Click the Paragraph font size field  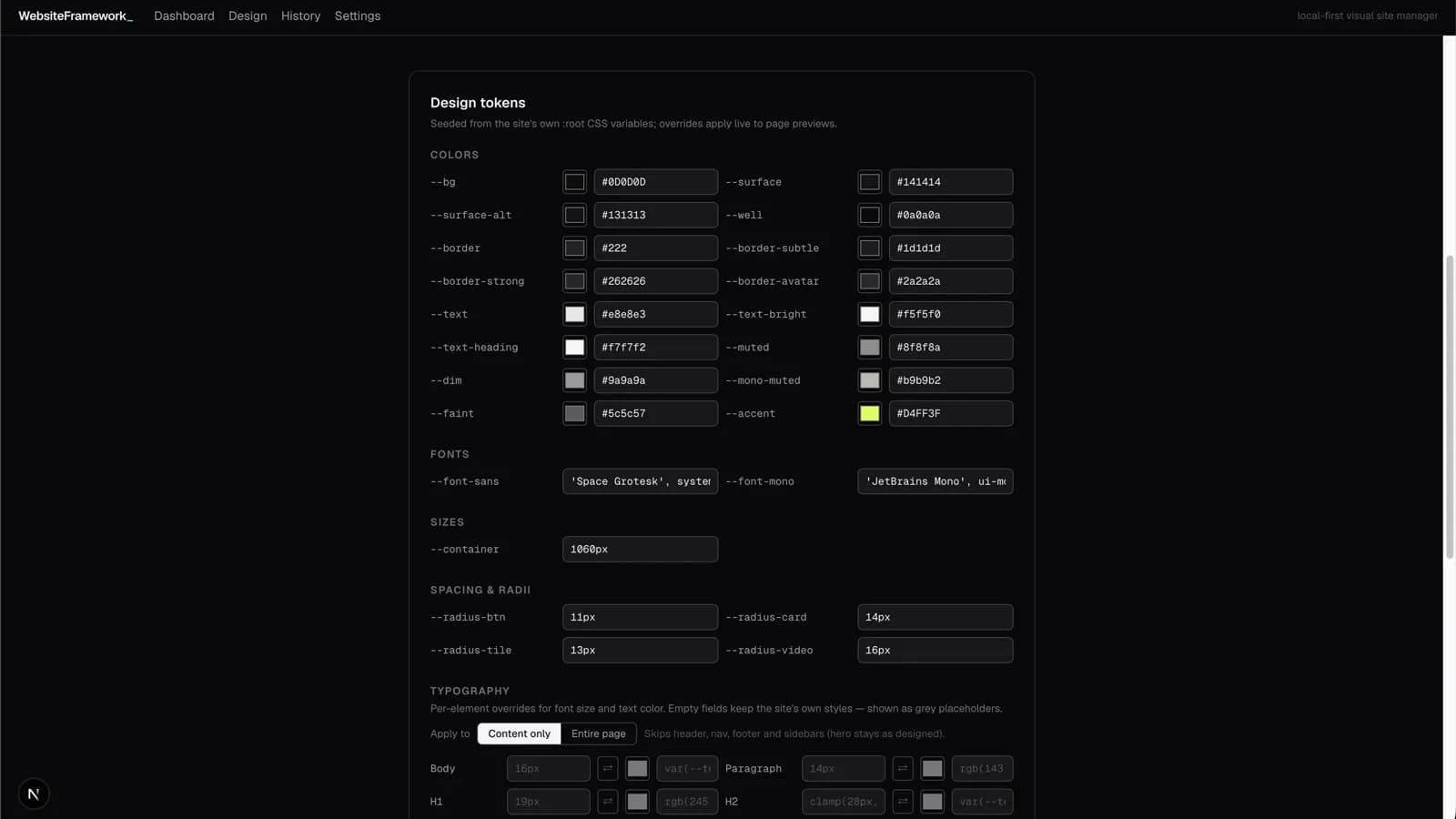(844, 769)
